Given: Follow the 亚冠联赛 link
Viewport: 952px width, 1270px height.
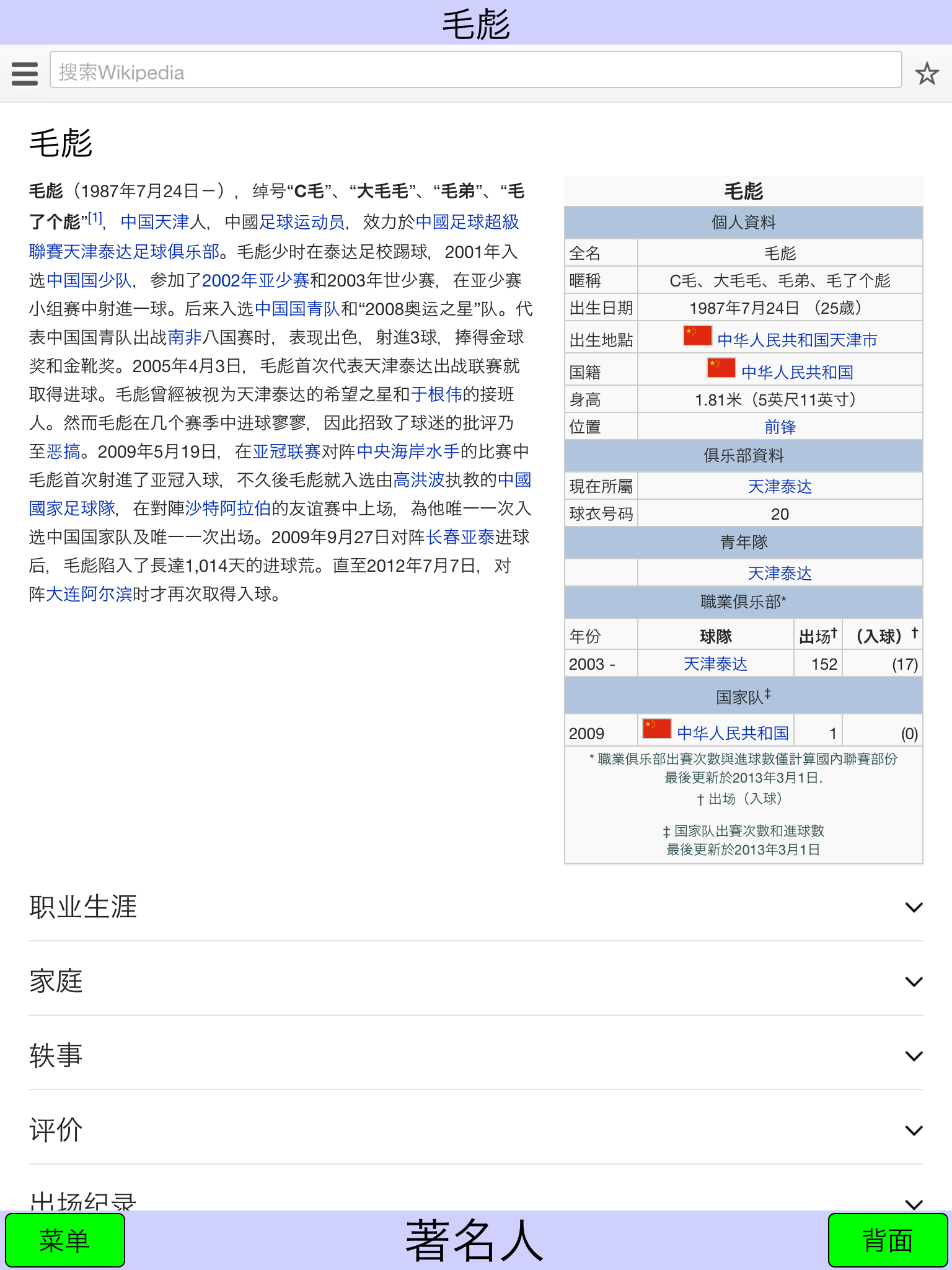Looking at the screenshot, I should 286,451.
